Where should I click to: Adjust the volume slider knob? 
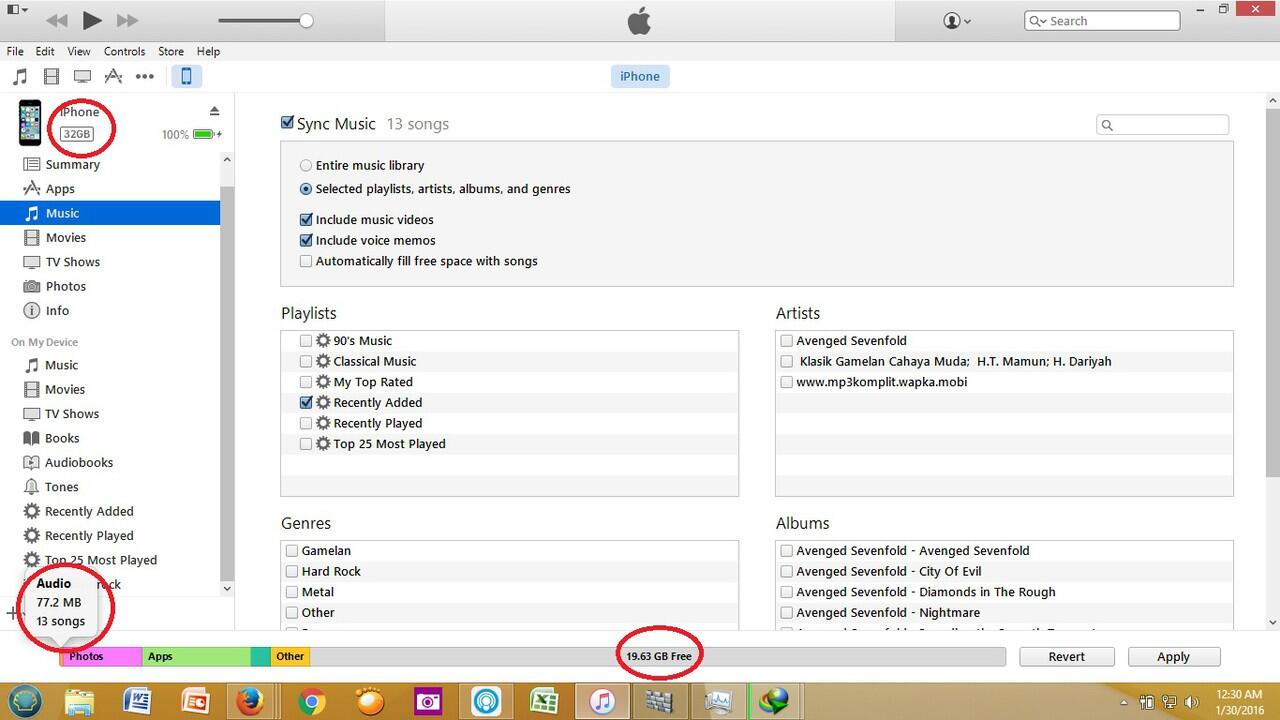(x=306, y=20)
